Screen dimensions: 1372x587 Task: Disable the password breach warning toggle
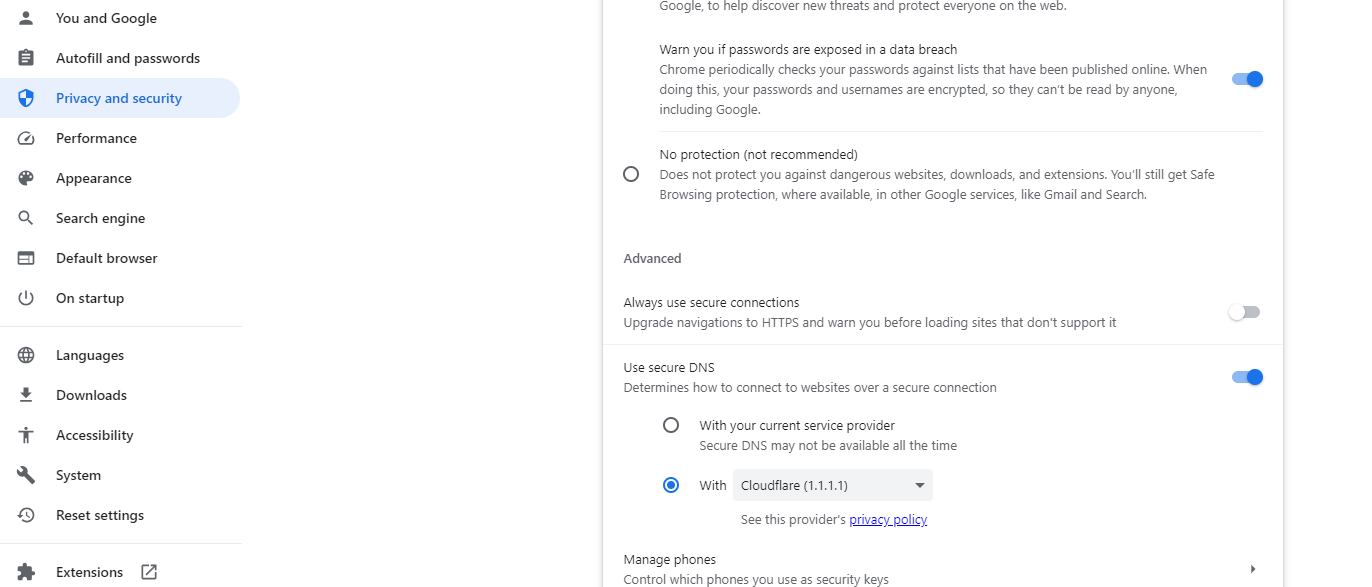(x=1247, y=78)
